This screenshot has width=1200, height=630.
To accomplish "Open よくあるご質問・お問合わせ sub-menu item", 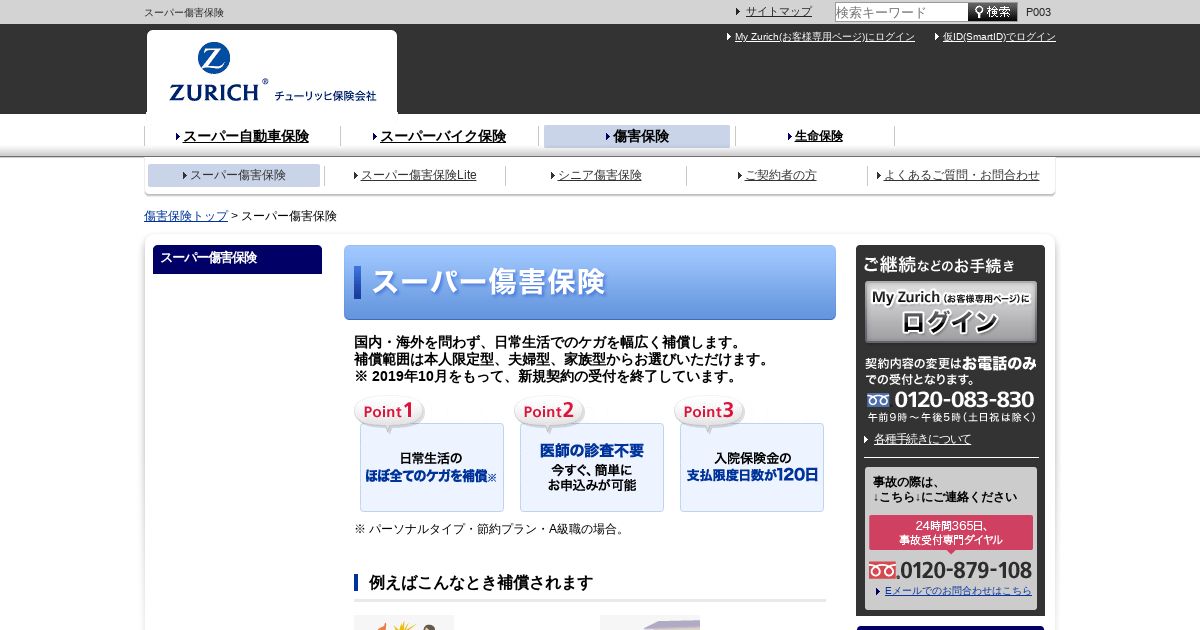I will 962,175.
